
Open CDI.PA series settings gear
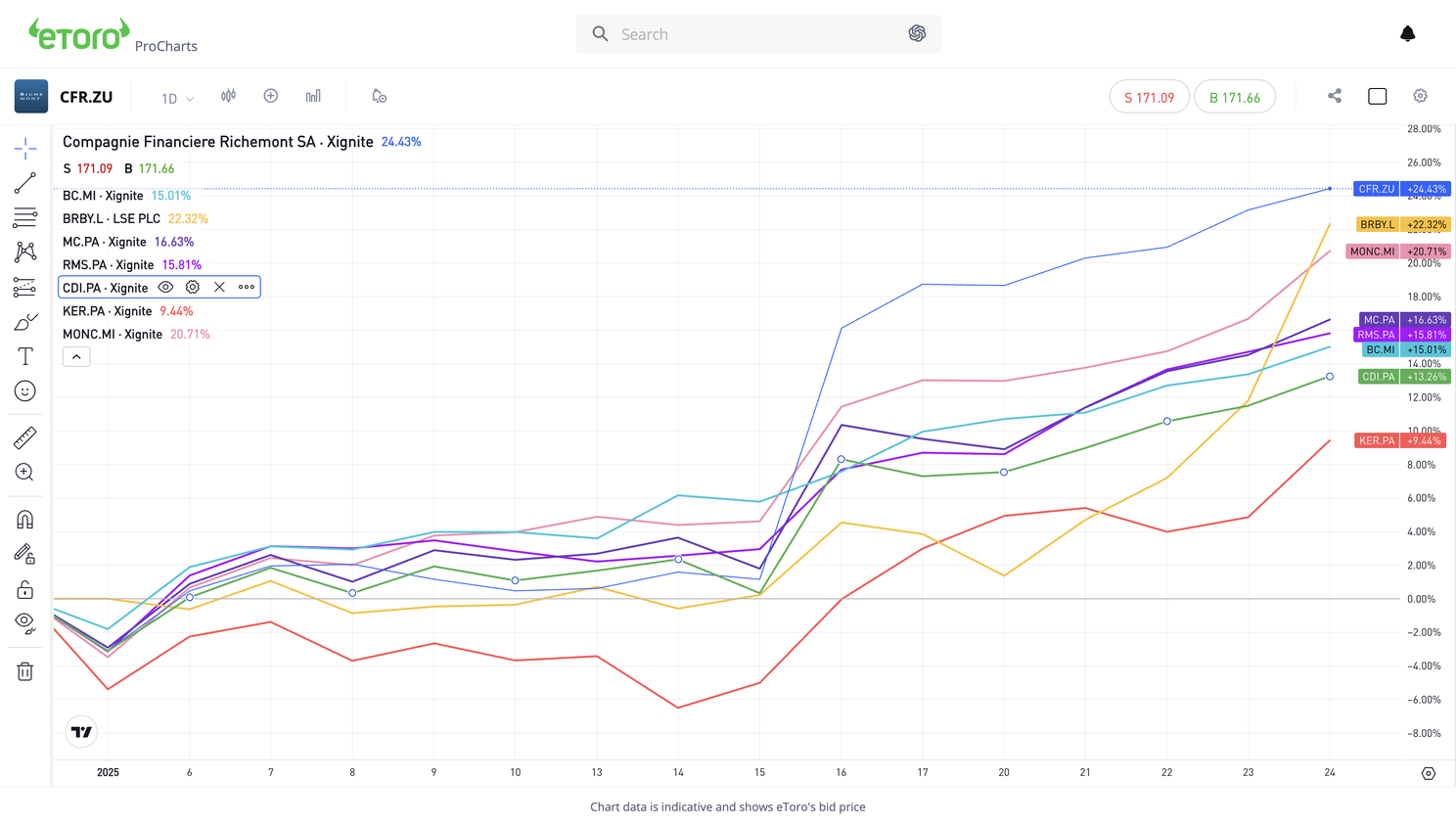pyautogui.click(x=193, y=288)
